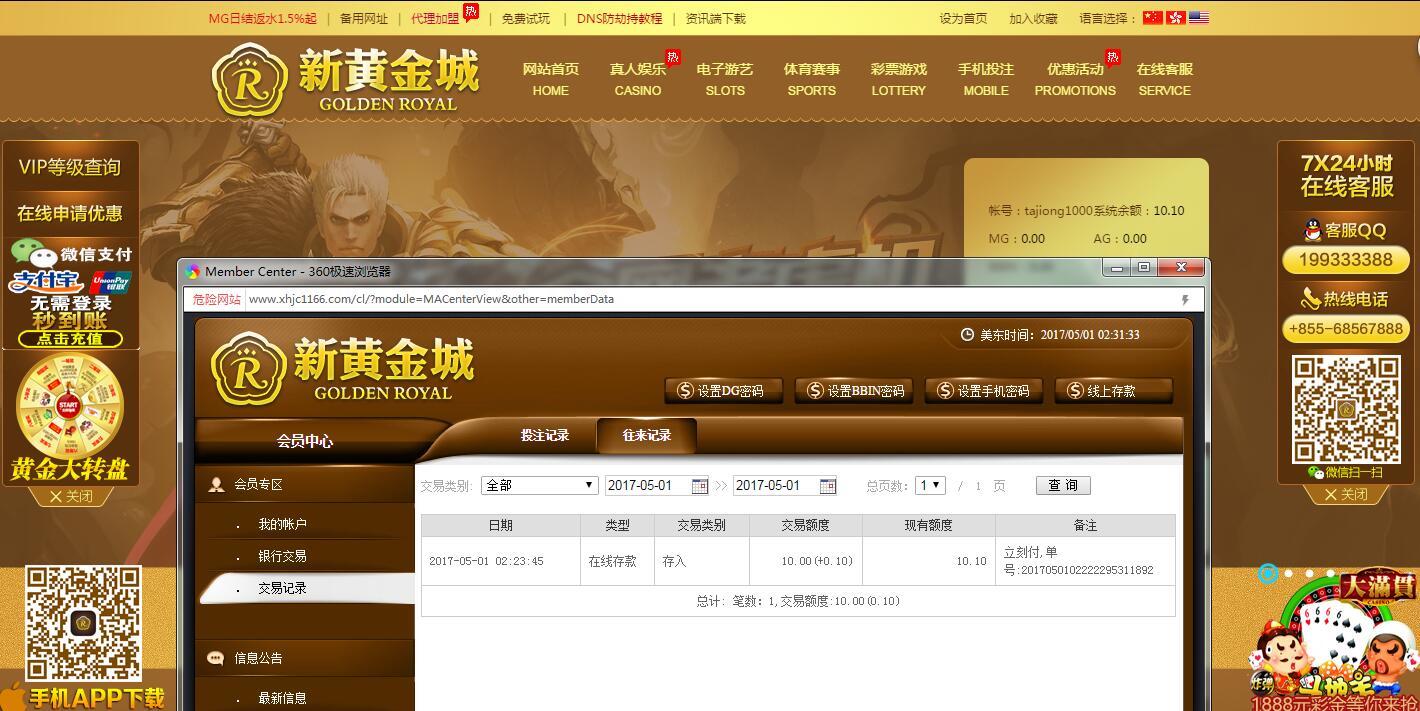Open the 总页数 page number dropdown
Viewport: 1420px width, 711px height.
[930, 486]
